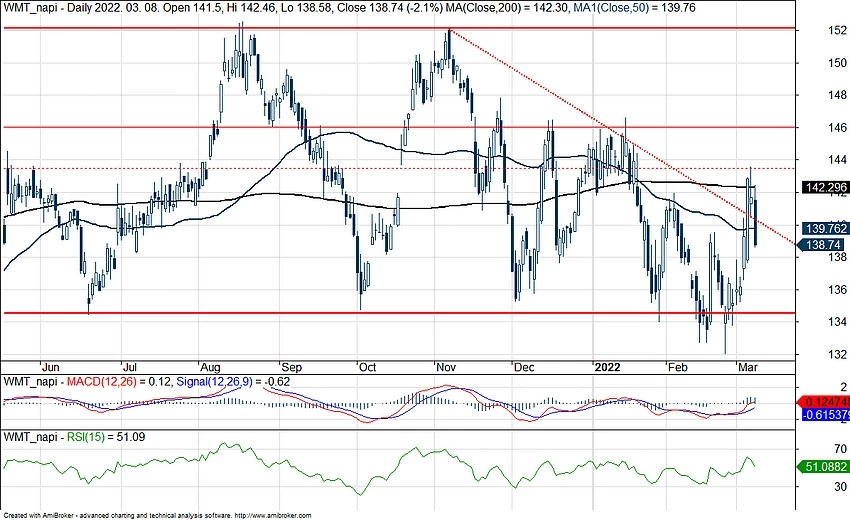Click the Feb month label on time axis
Screen dimensions: 850x520
pos(677,367)
